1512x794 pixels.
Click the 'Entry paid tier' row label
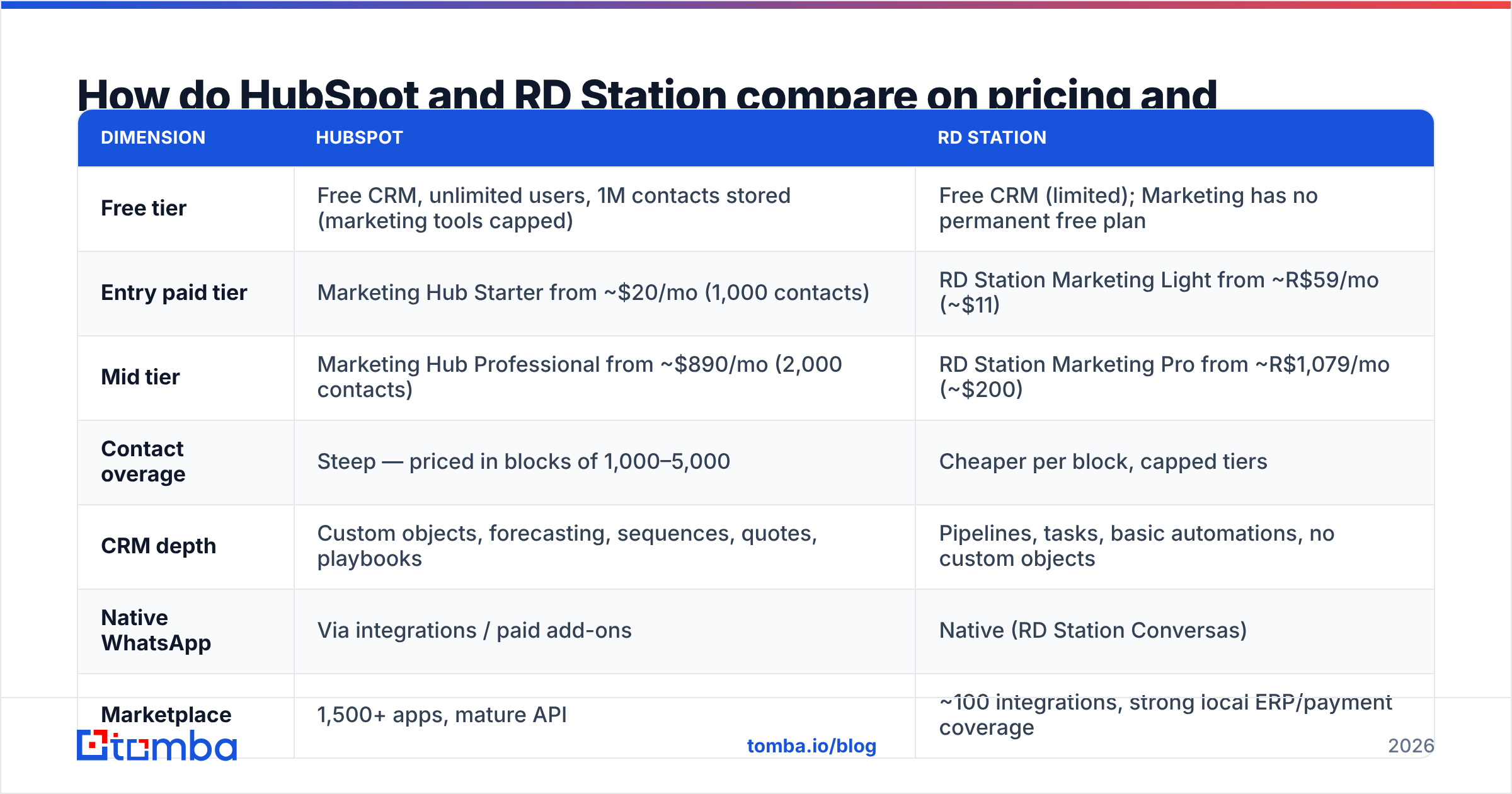(174, 292)
